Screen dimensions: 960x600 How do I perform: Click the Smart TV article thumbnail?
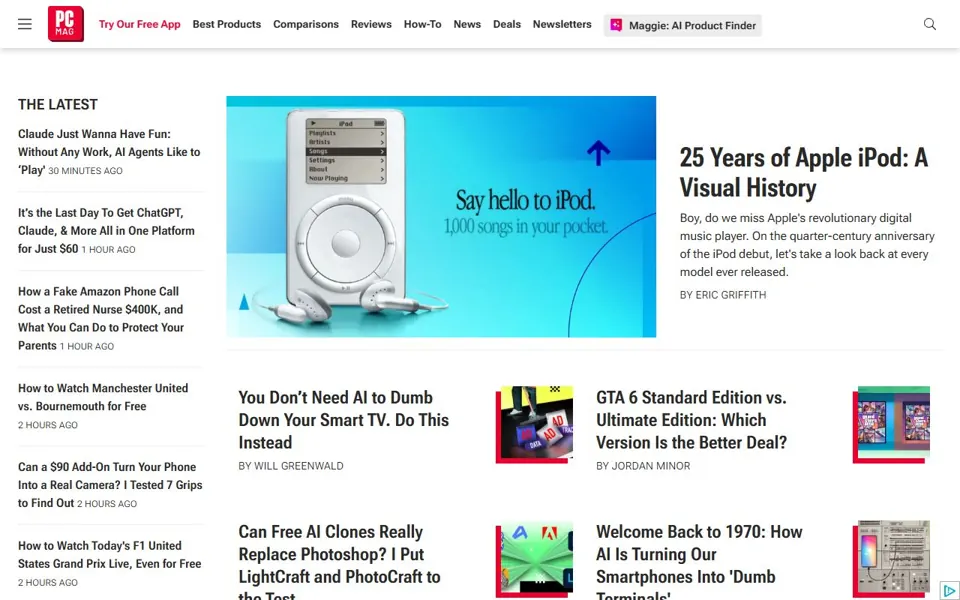(x=534, y=424)
